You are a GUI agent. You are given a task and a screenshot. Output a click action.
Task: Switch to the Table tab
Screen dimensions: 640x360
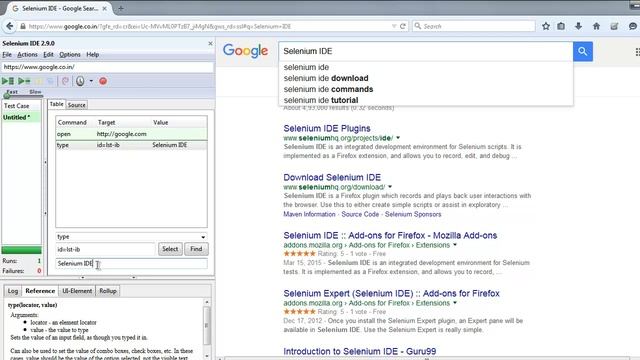[56, 104]
